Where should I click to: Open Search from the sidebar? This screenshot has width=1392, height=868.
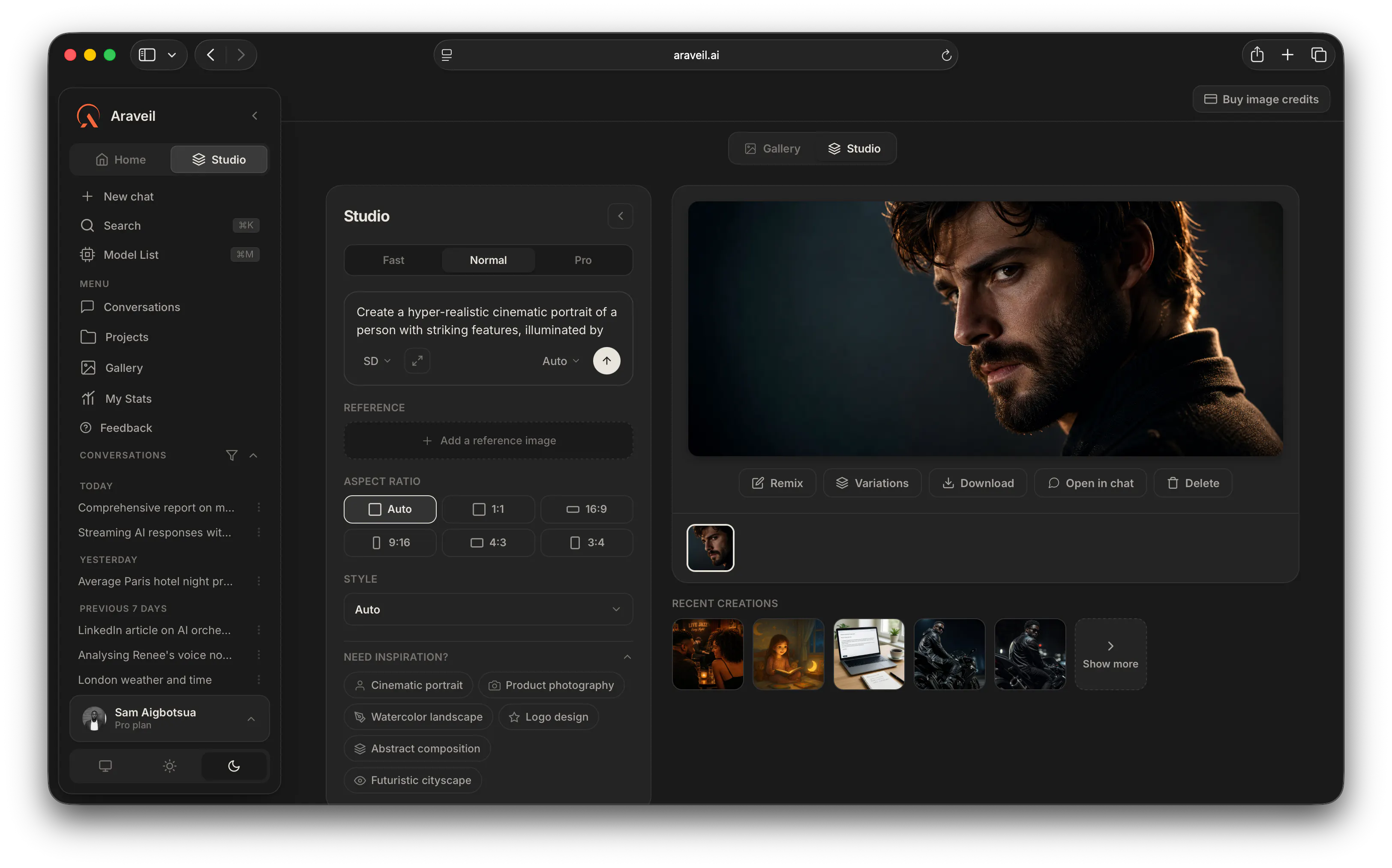point(169,226)
